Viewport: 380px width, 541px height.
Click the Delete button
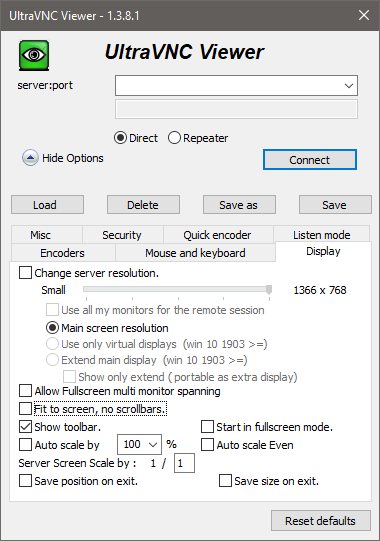[143, 205]
